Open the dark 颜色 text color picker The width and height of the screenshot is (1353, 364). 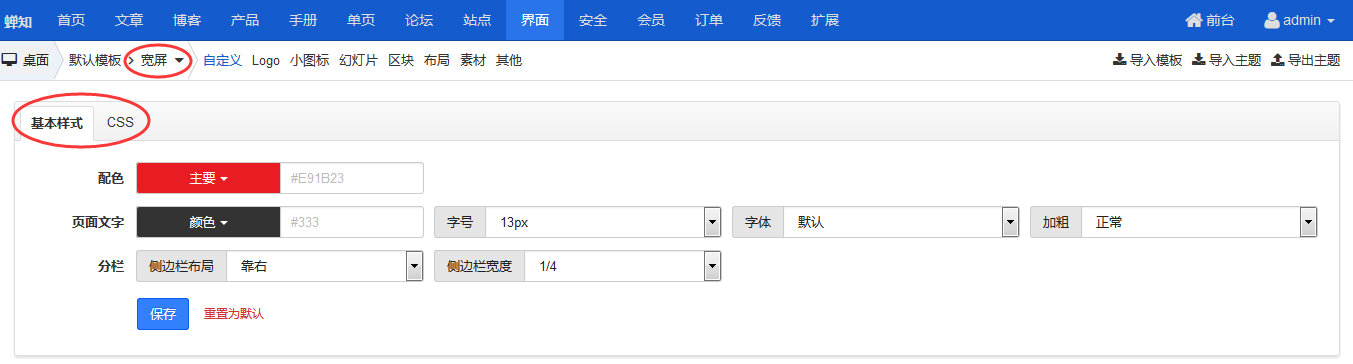(x=208, y=222)
